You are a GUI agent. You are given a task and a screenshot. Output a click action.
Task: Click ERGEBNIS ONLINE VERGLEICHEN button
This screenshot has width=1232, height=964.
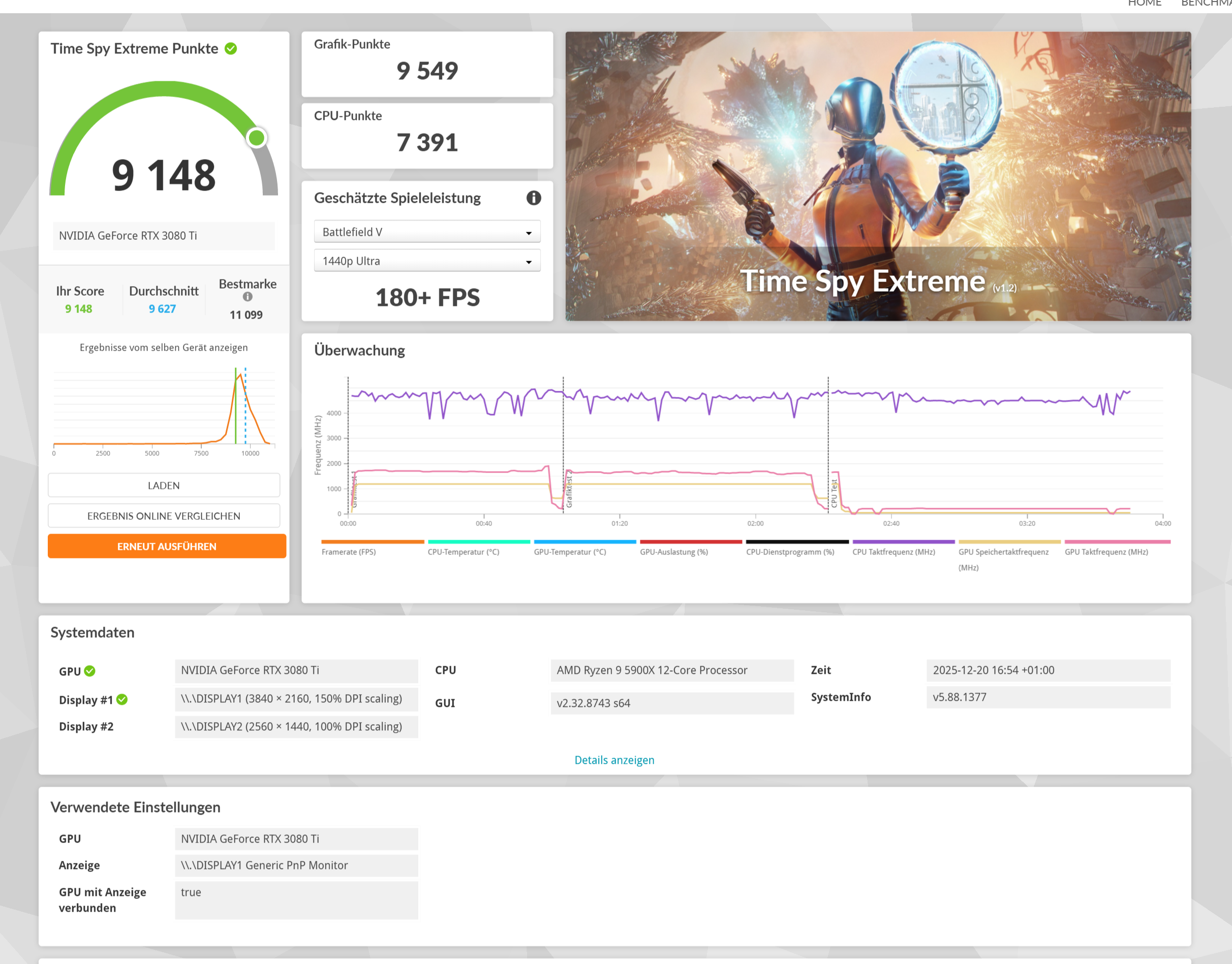point(164,516)
